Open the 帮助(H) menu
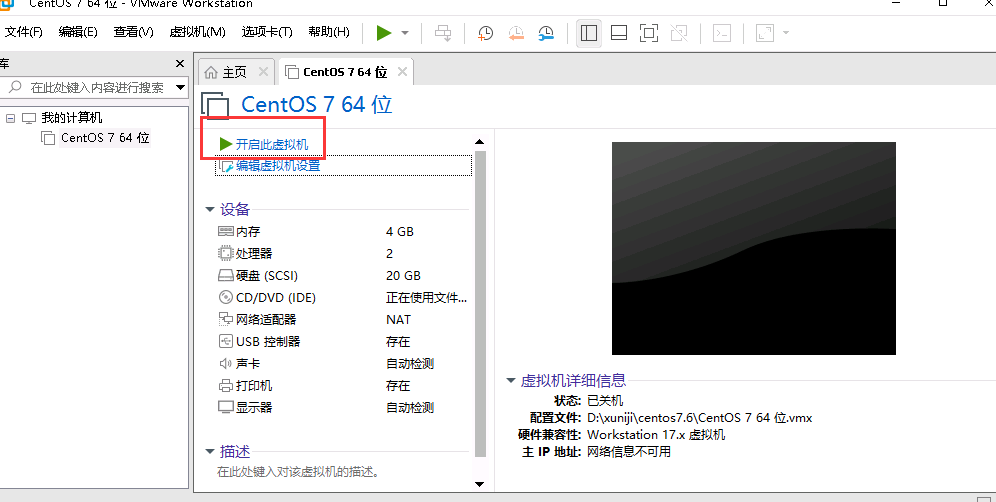 pyautogui.click(x=328, y=32)
